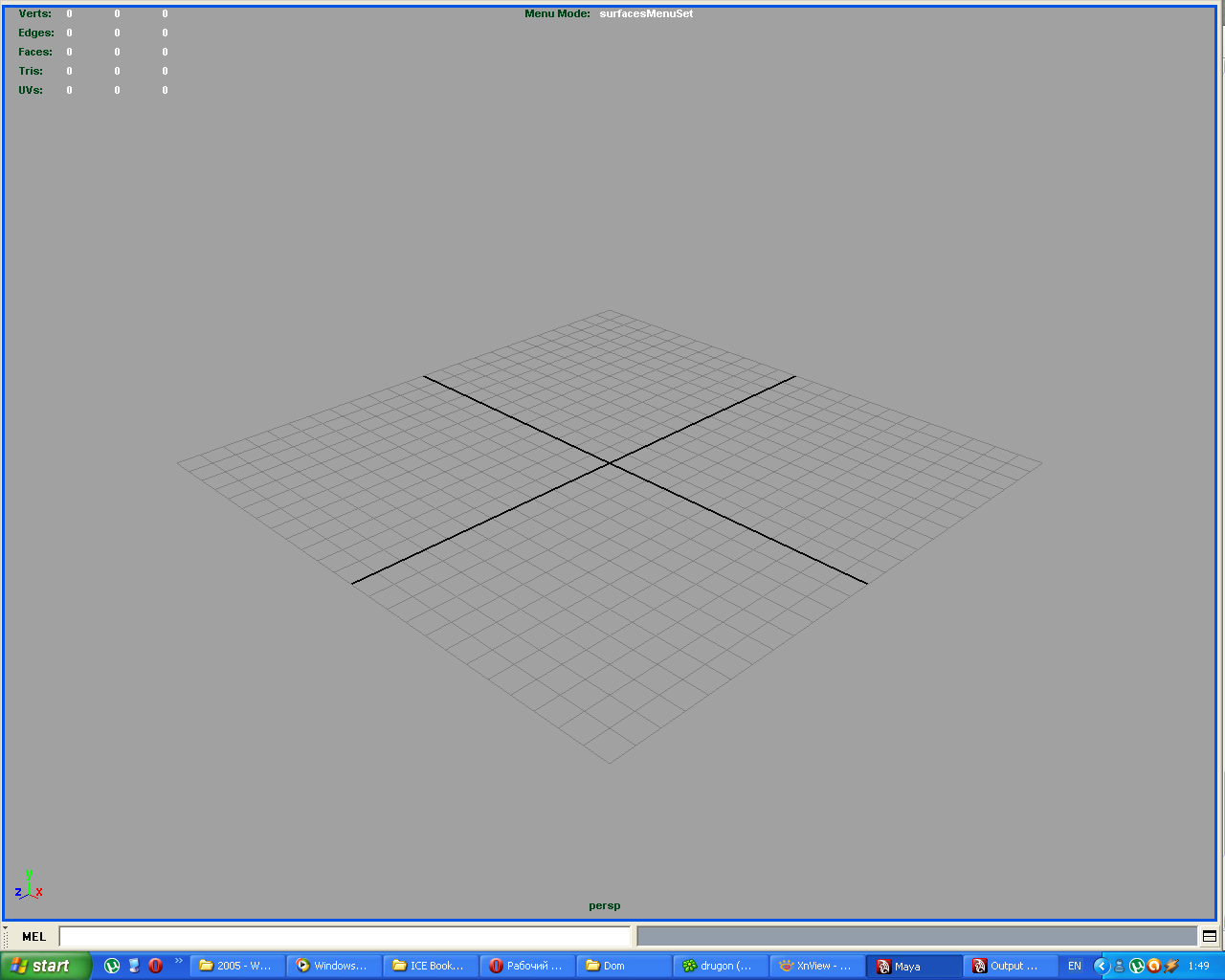Open uTorrent icon in system tray
This screenshot has width=1225, height=980.
1137,966
